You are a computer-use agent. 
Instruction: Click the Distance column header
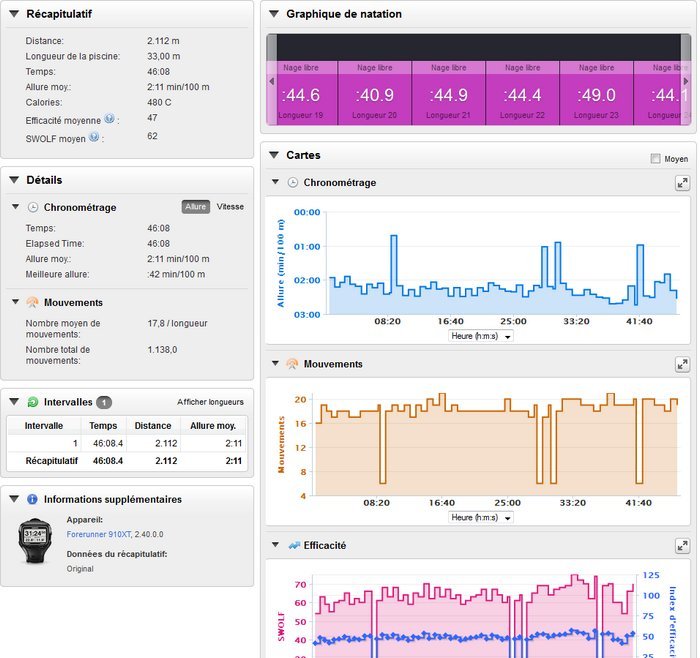click(x=153, y=425)
